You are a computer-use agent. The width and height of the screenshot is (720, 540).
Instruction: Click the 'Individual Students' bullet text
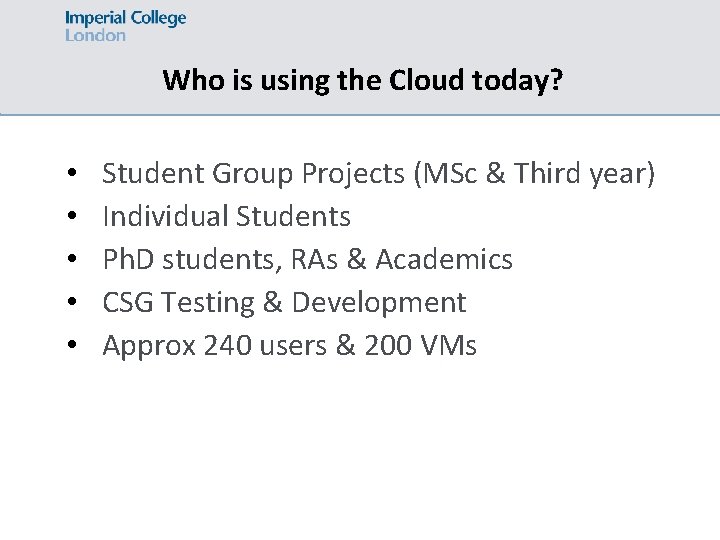227,216
